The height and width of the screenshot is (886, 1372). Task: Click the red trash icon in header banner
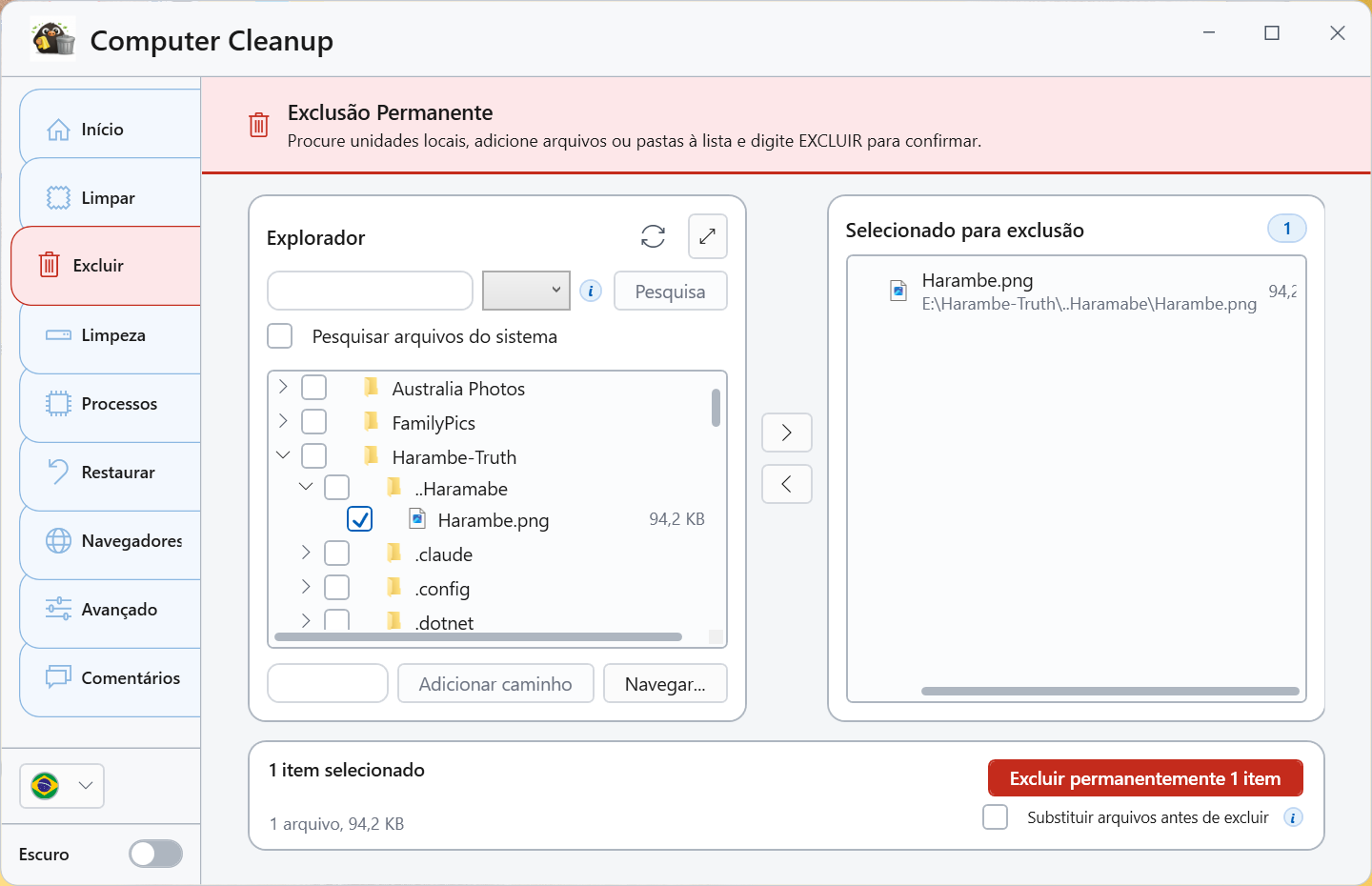click(x=258, y=125)
